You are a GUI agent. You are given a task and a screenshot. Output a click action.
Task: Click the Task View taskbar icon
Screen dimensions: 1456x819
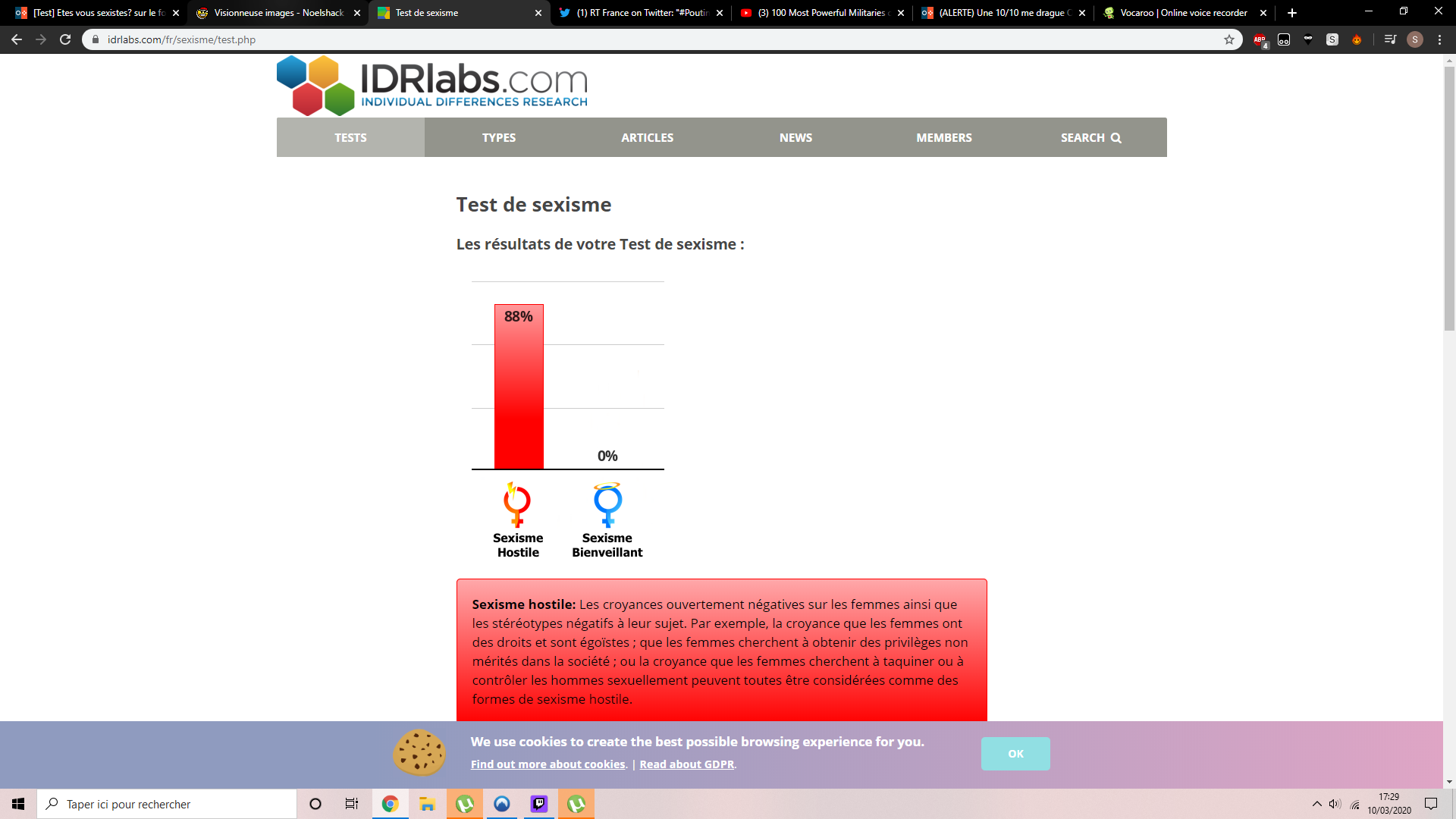click(352, 804)
